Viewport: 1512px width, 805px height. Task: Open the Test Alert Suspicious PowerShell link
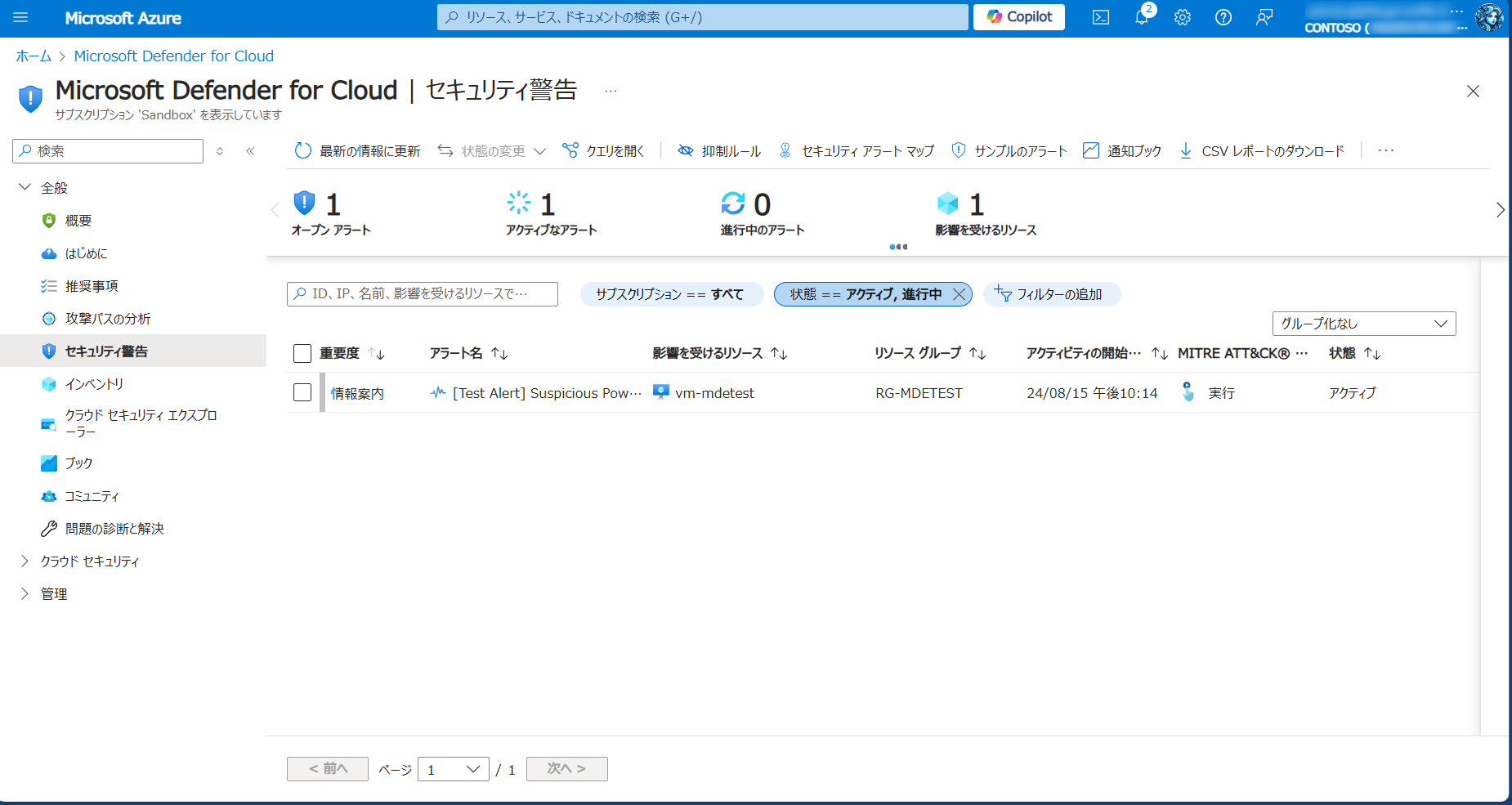click(x=546, y=393)
